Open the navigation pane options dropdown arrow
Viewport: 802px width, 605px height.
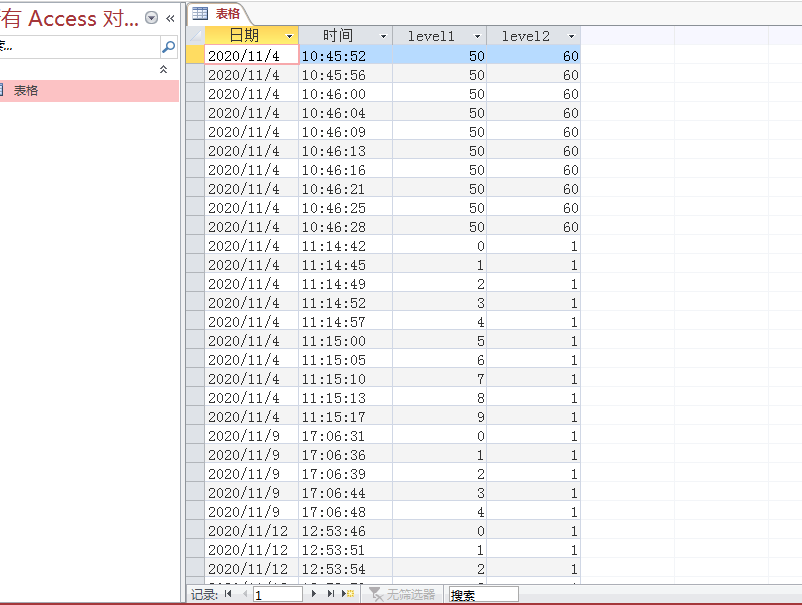151,18
